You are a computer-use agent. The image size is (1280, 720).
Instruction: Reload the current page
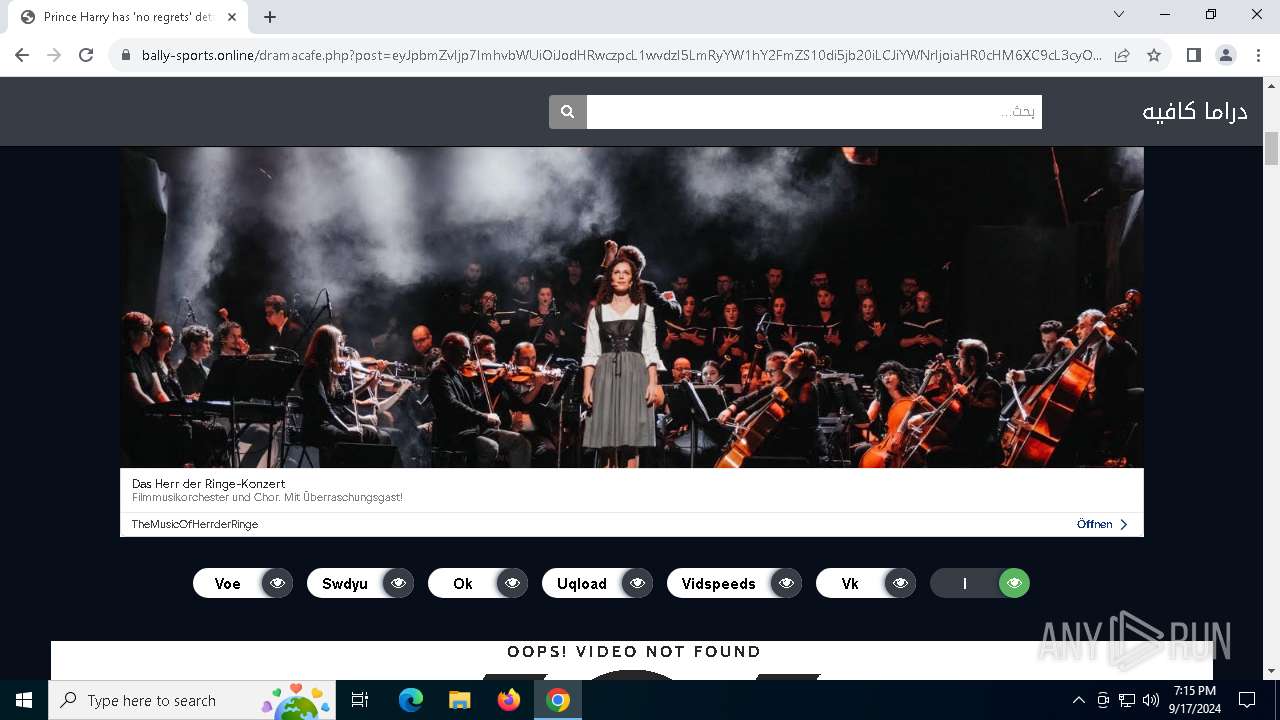[86, 55]
